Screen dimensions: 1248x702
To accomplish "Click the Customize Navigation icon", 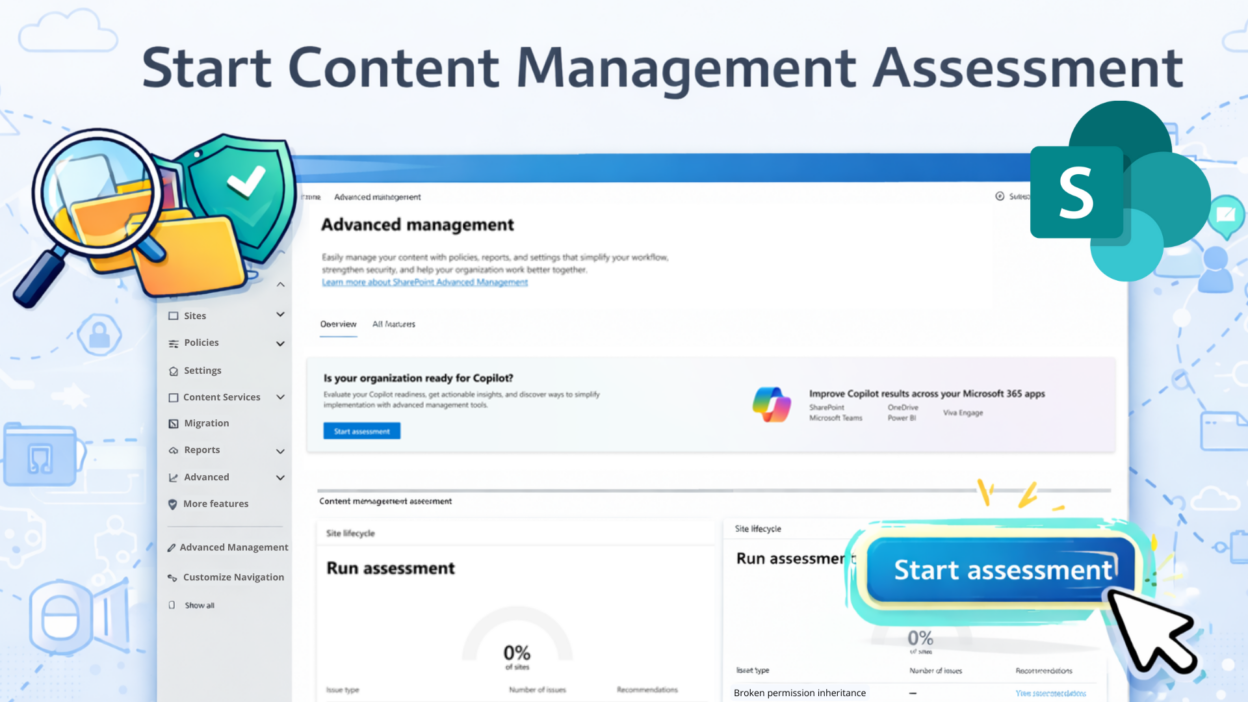I will [x=172, y=578].
